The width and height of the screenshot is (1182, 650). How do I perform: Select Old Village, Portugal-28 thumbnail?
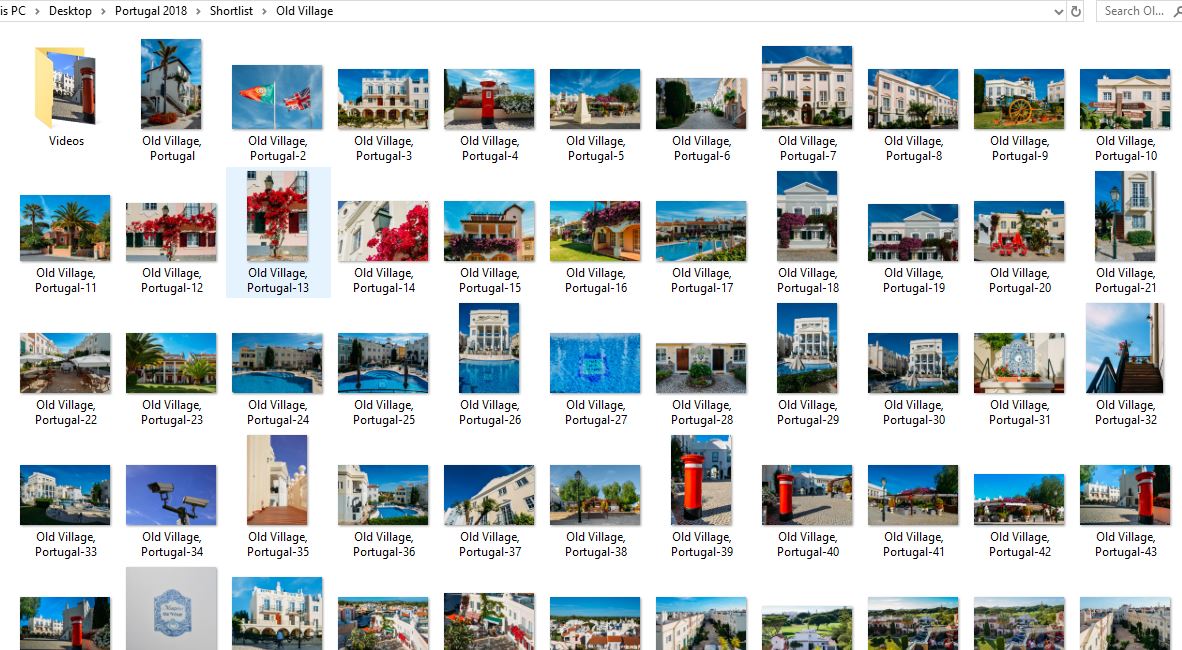[701, 367]
